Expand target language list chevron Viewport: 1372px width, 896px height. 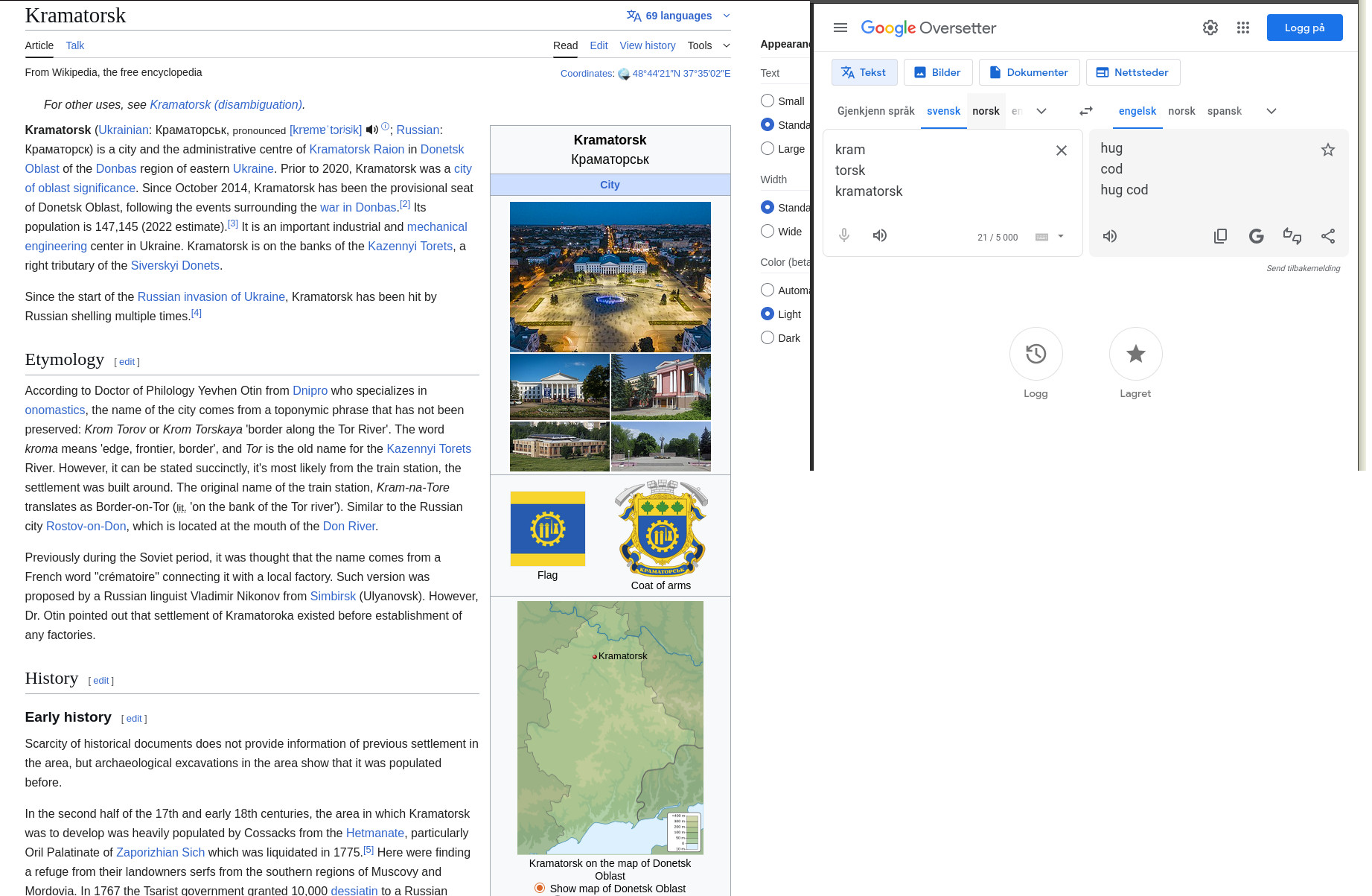click(x=1272, y=111)
